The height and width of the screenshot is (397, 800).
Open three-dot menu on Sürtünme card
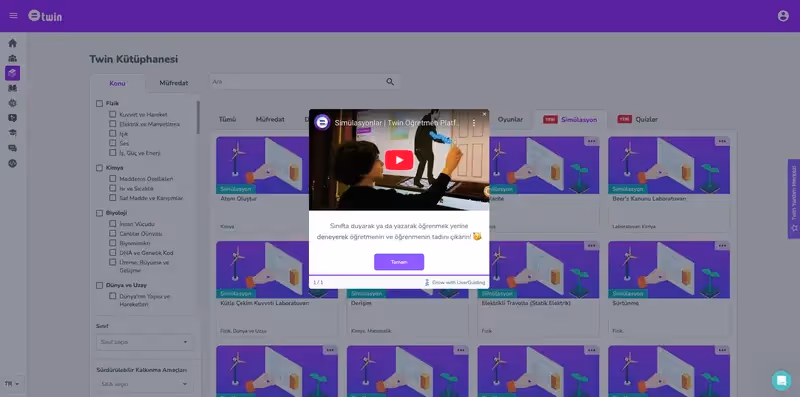click(722, 246)
